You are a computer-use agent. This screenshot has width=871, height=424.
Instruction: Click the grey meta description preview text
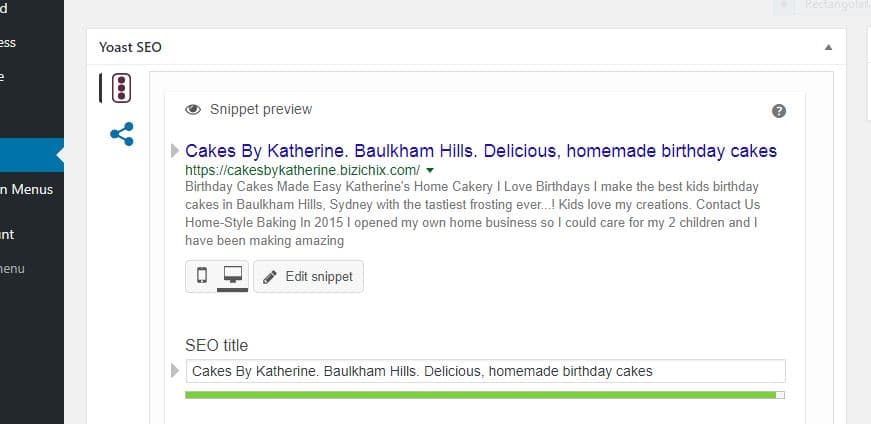click(x=473, y=213)
